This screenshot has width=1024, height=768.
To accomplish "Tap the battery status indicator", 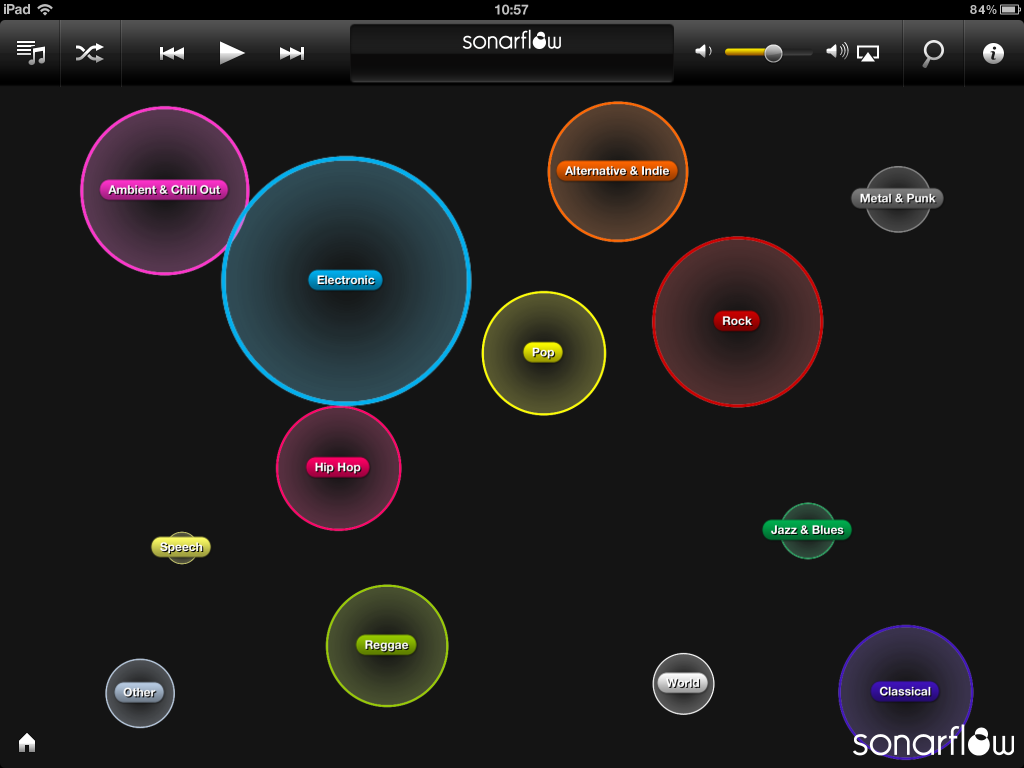I will click(x=1010, y=10).
